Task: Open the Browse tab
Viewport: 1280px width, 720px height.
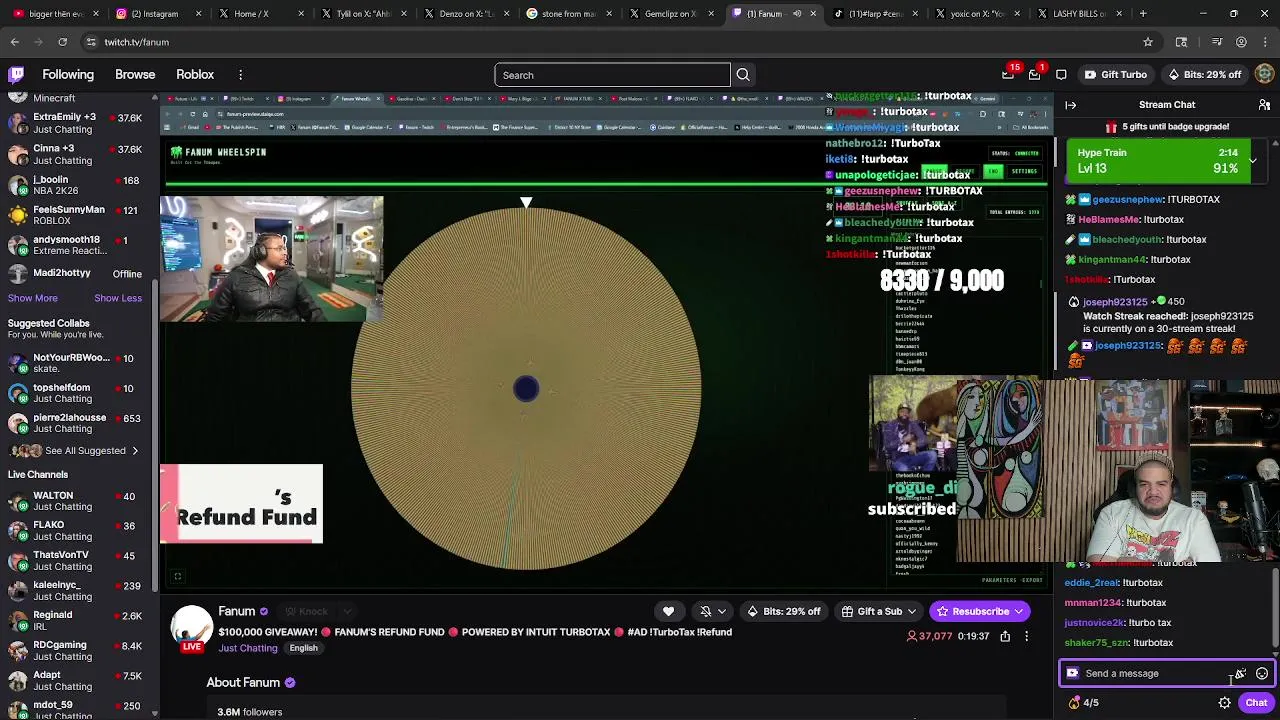Action: click(135, 75)
